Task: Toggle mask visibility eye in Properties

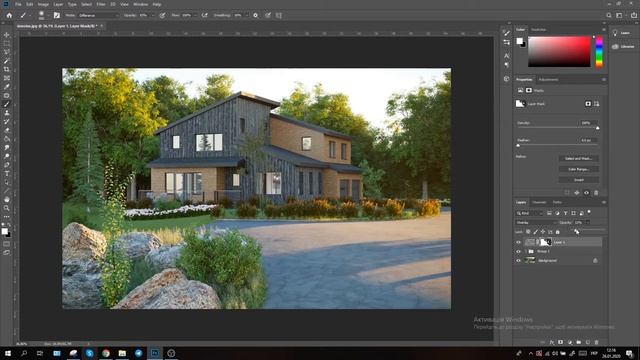Action: pyautogui.click(x=587, y=193)
